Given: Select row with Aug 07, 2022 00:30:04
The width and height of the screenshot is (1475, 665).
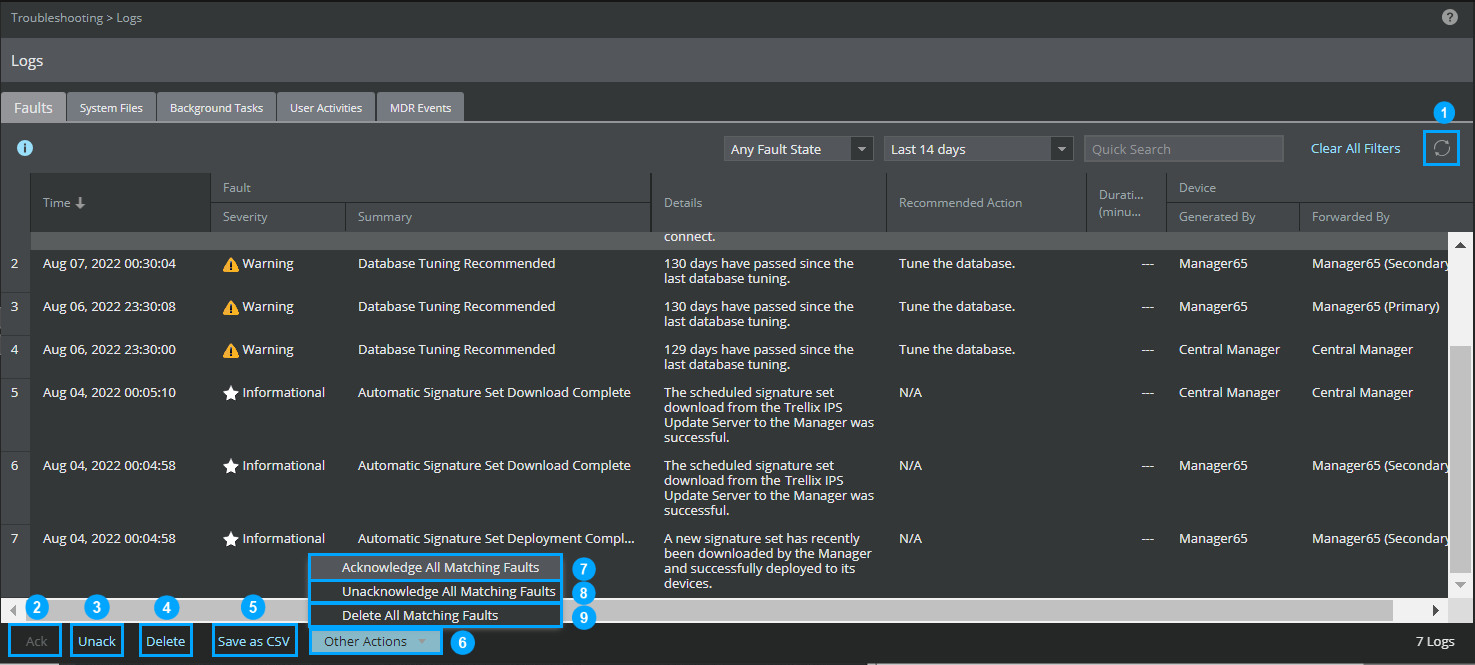Looking at the screenshot, I should pos(725,271).
